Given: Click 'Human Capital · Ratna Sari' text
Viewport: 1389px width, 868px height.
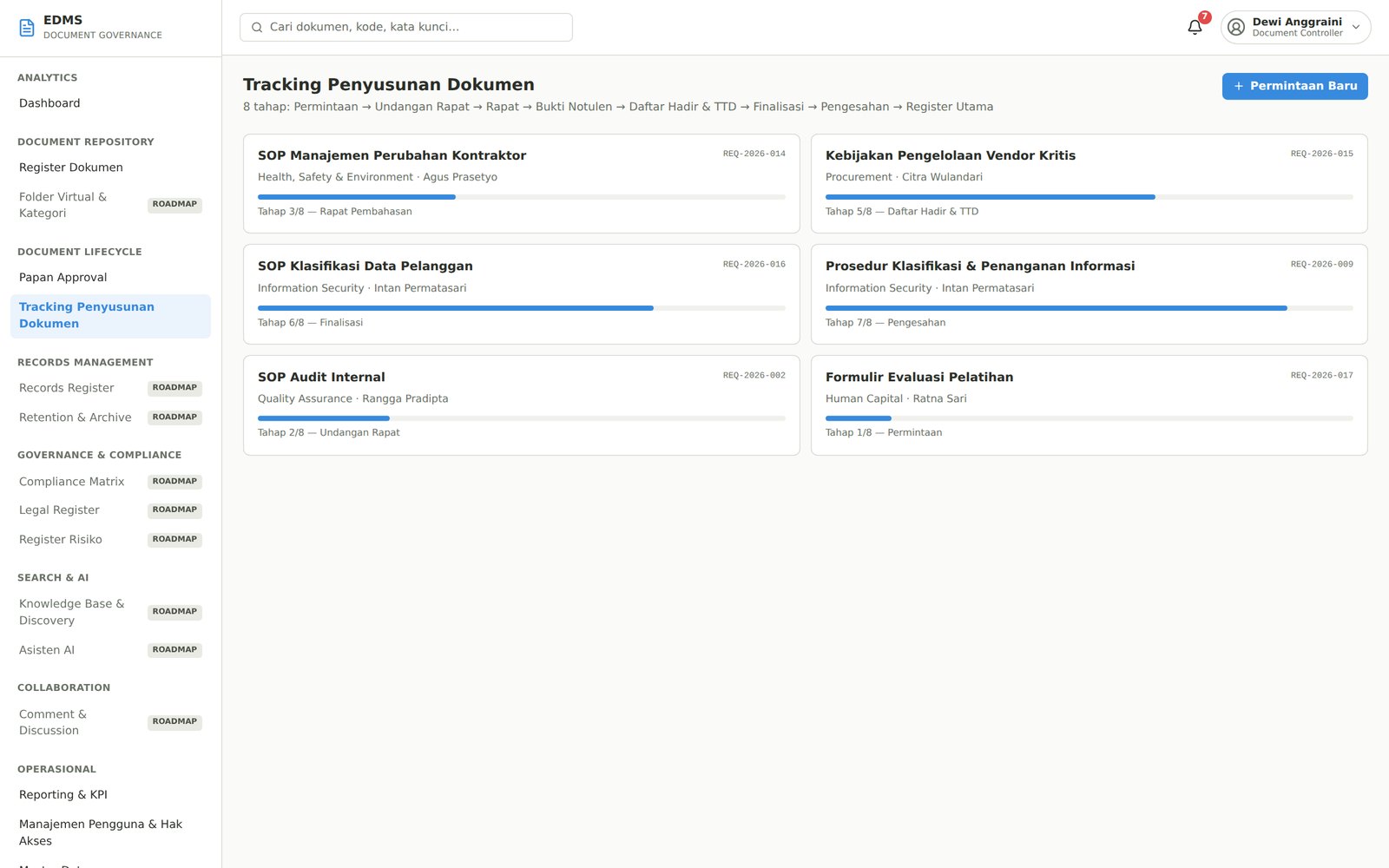Looking at the screenshot, I should (896, 399).
